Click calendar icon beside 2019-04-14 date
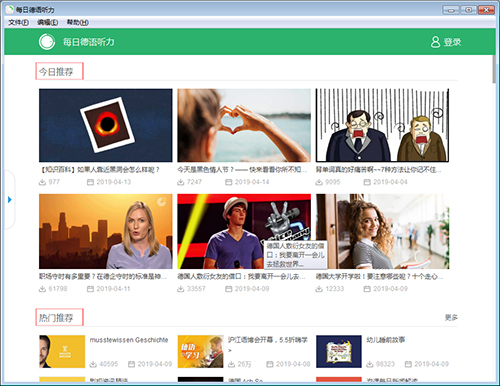Screen dimensions: 500x386 coord(228,182)
